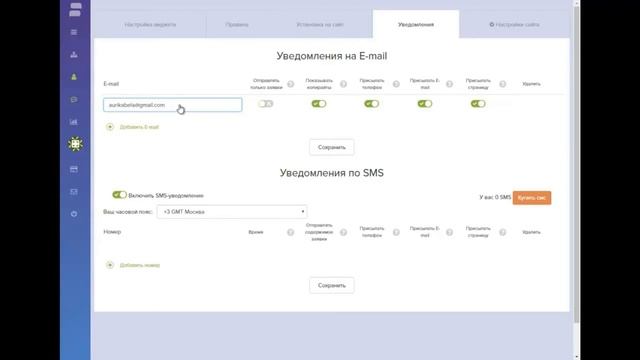Click the e-mail table 'Удалить' column header

click(531, 84)
